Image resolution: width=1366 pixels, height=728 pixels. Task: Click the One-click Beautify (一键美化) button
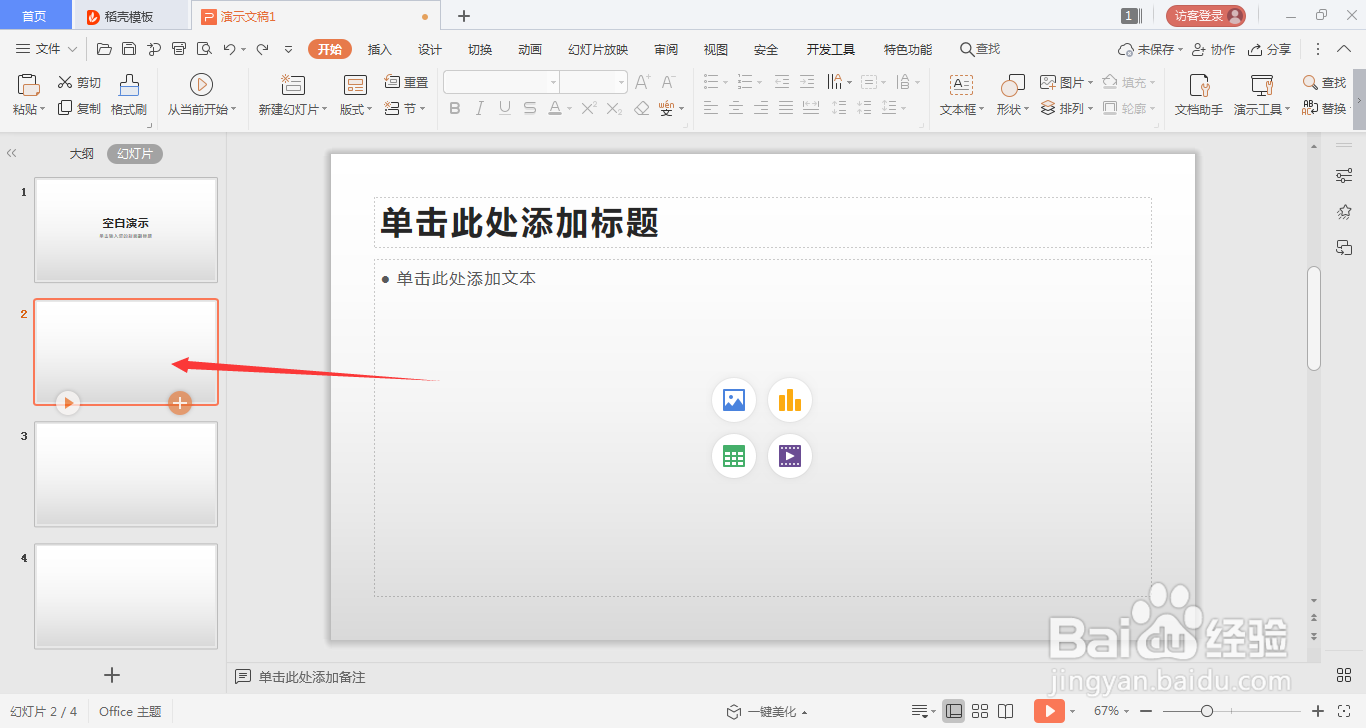(x=766, y=711)
